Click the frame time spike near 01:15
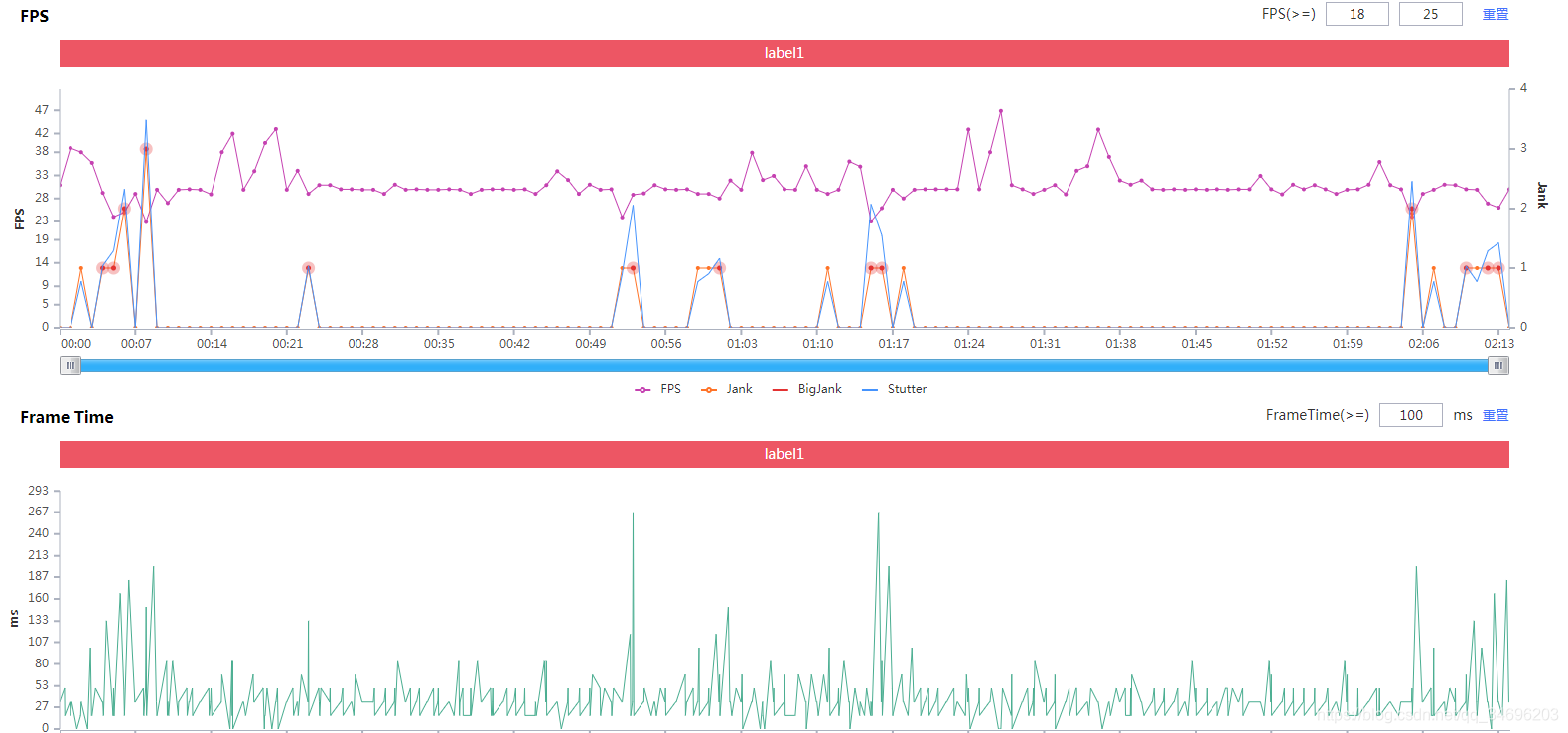Screen dimensions: 1568x733 point(878,513)
